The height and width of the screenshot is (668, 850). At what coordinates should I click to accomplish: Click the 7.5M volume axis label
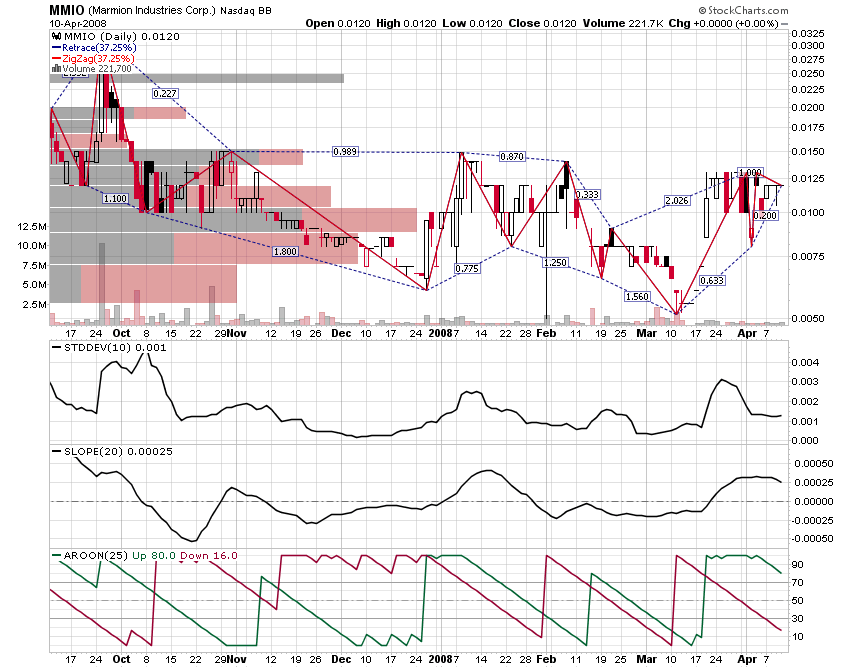tap(34, 265)
